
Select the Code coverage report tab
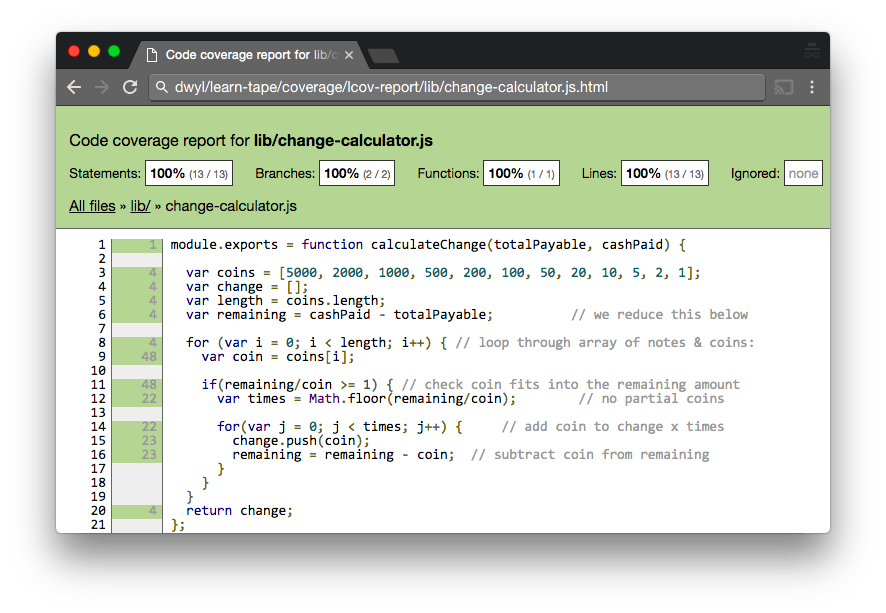251,55
